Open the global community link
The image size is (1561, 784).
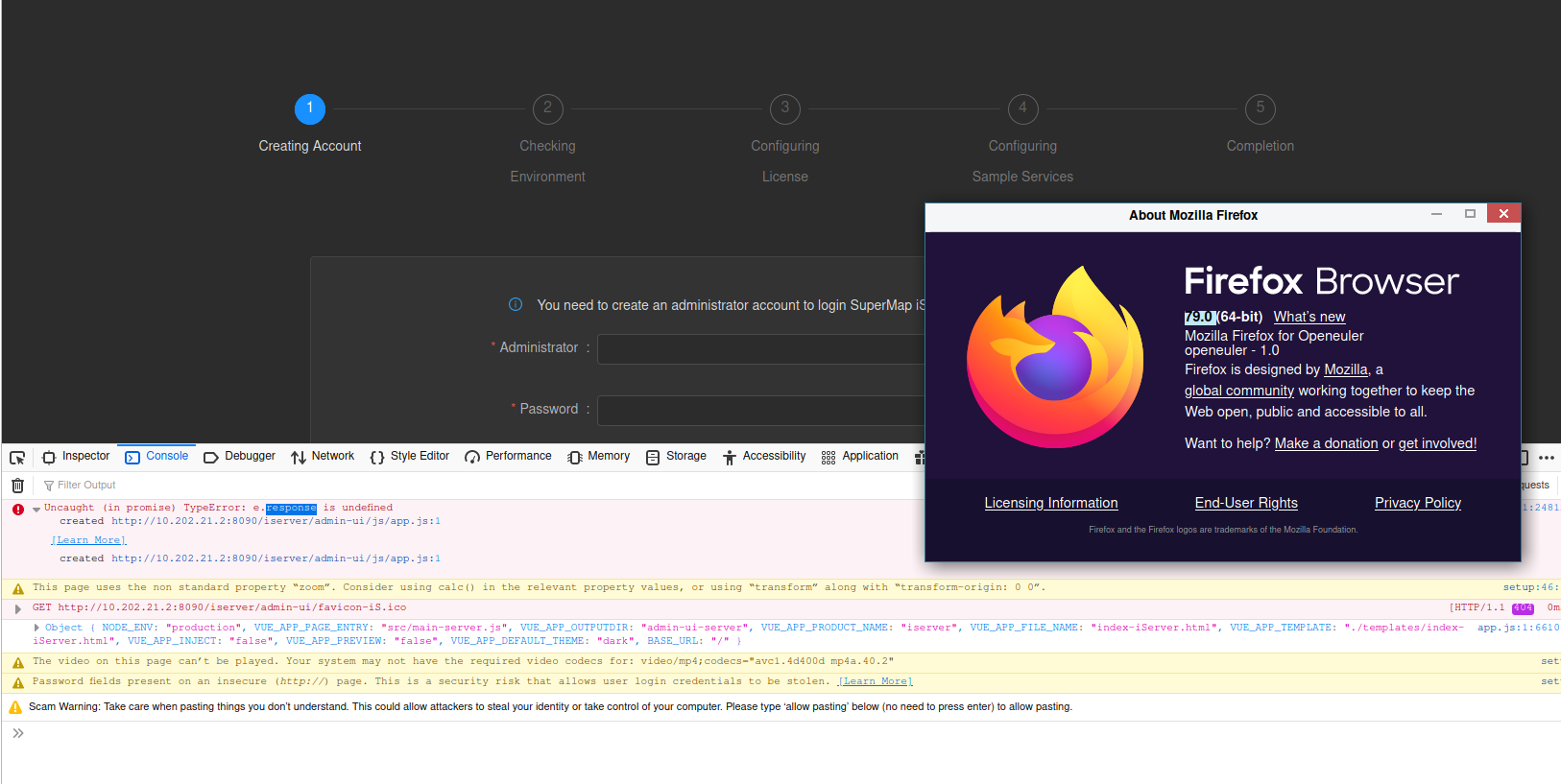(1239, 391)
